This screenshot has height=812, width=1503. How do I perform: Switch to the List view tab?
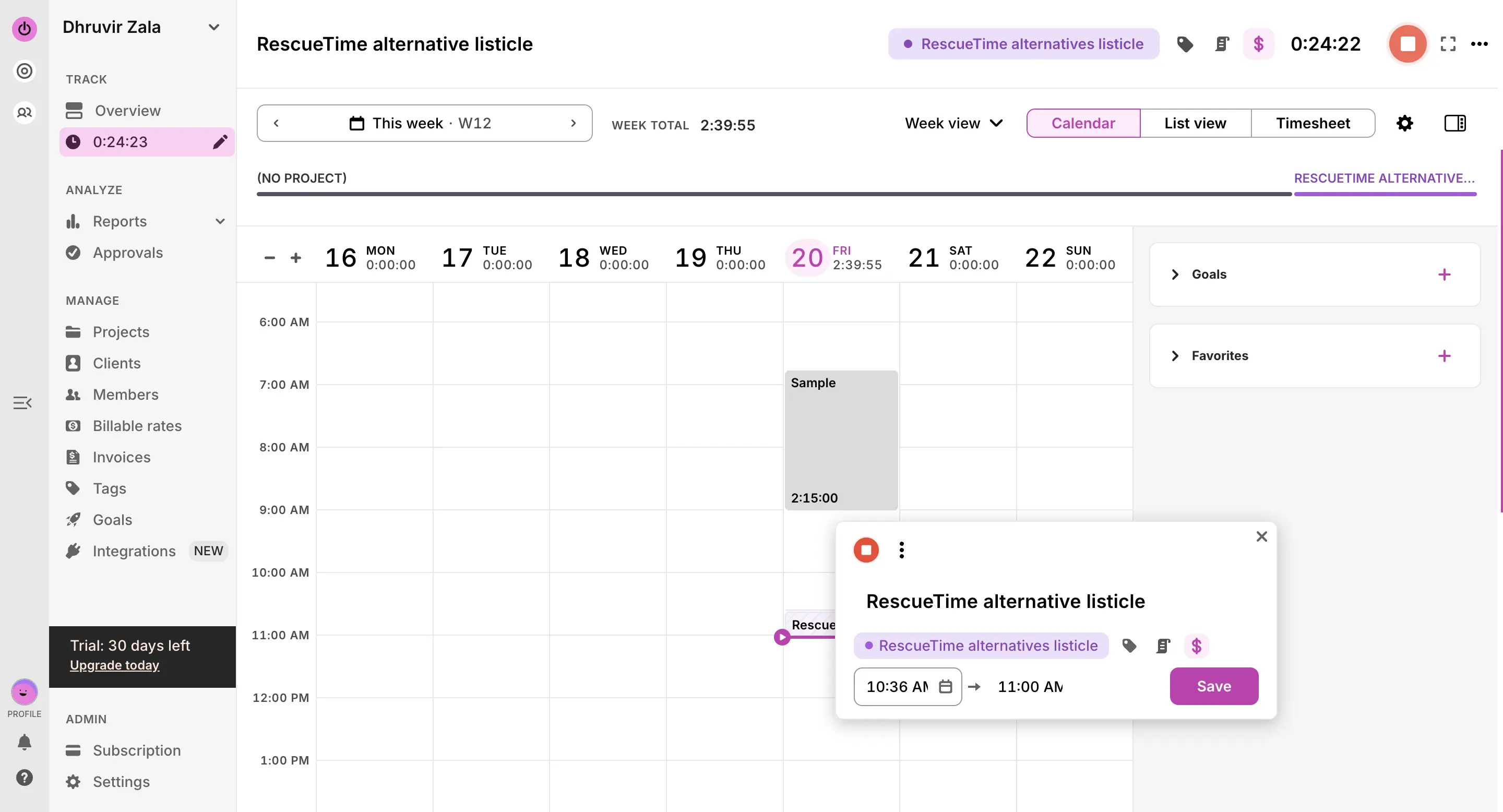click(x=1195, y=123)
